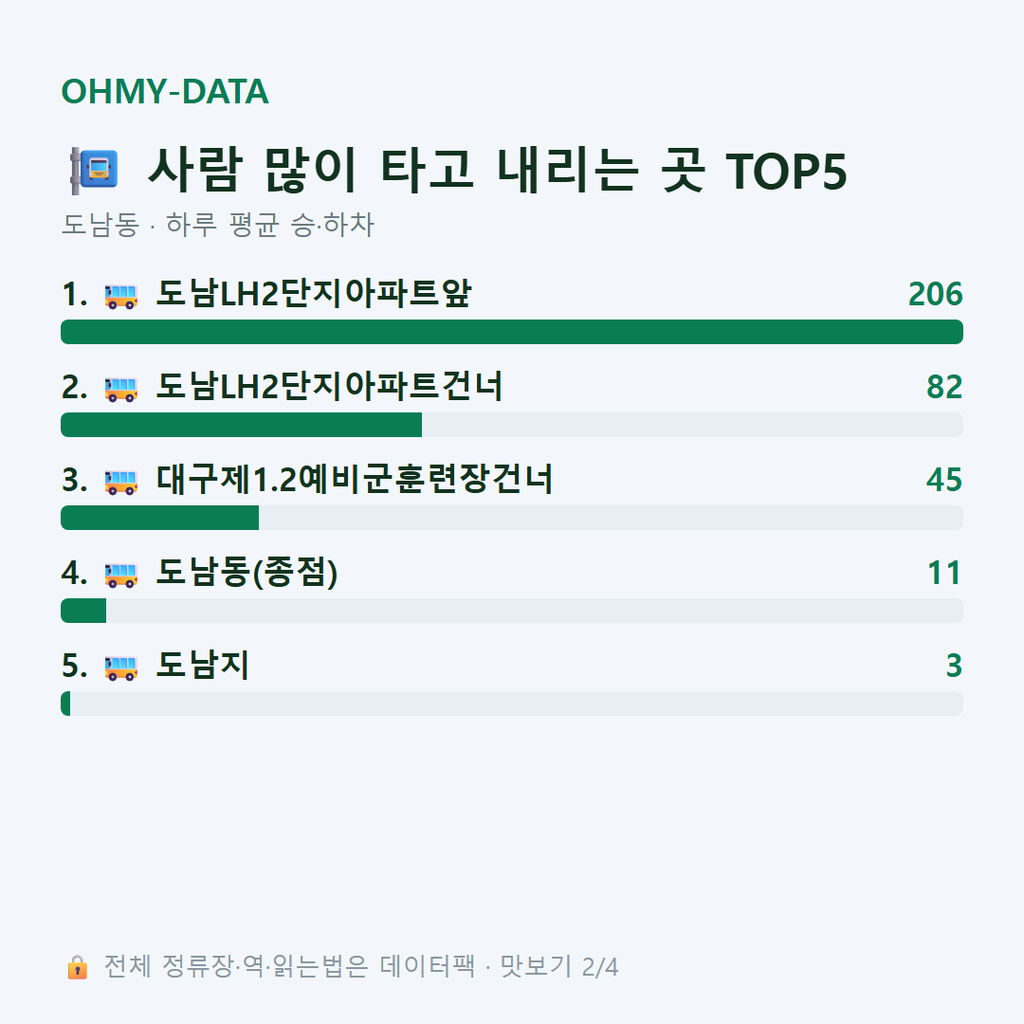Image resolution: width=1024 pixels, height=1024 pixels.
Task: Click the full green bar for rank 1
Action: pos(512,332)
